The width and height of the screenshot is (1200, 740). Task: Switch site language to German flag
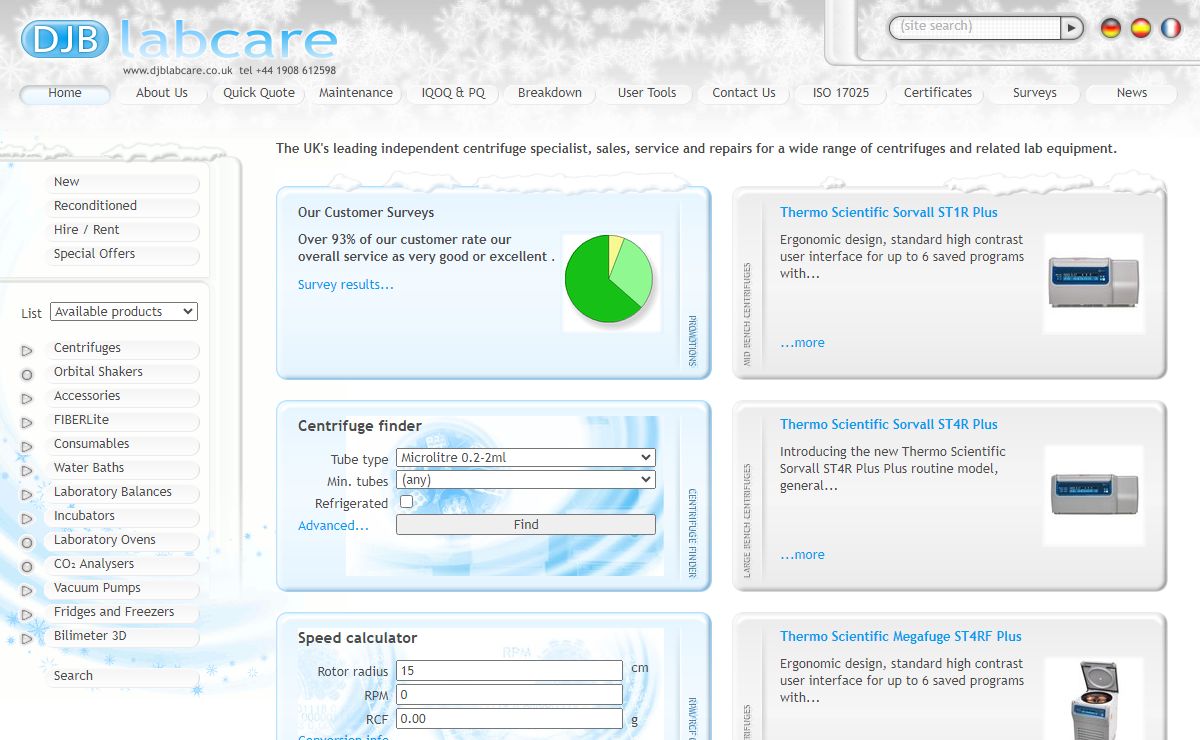(1111, 28)
